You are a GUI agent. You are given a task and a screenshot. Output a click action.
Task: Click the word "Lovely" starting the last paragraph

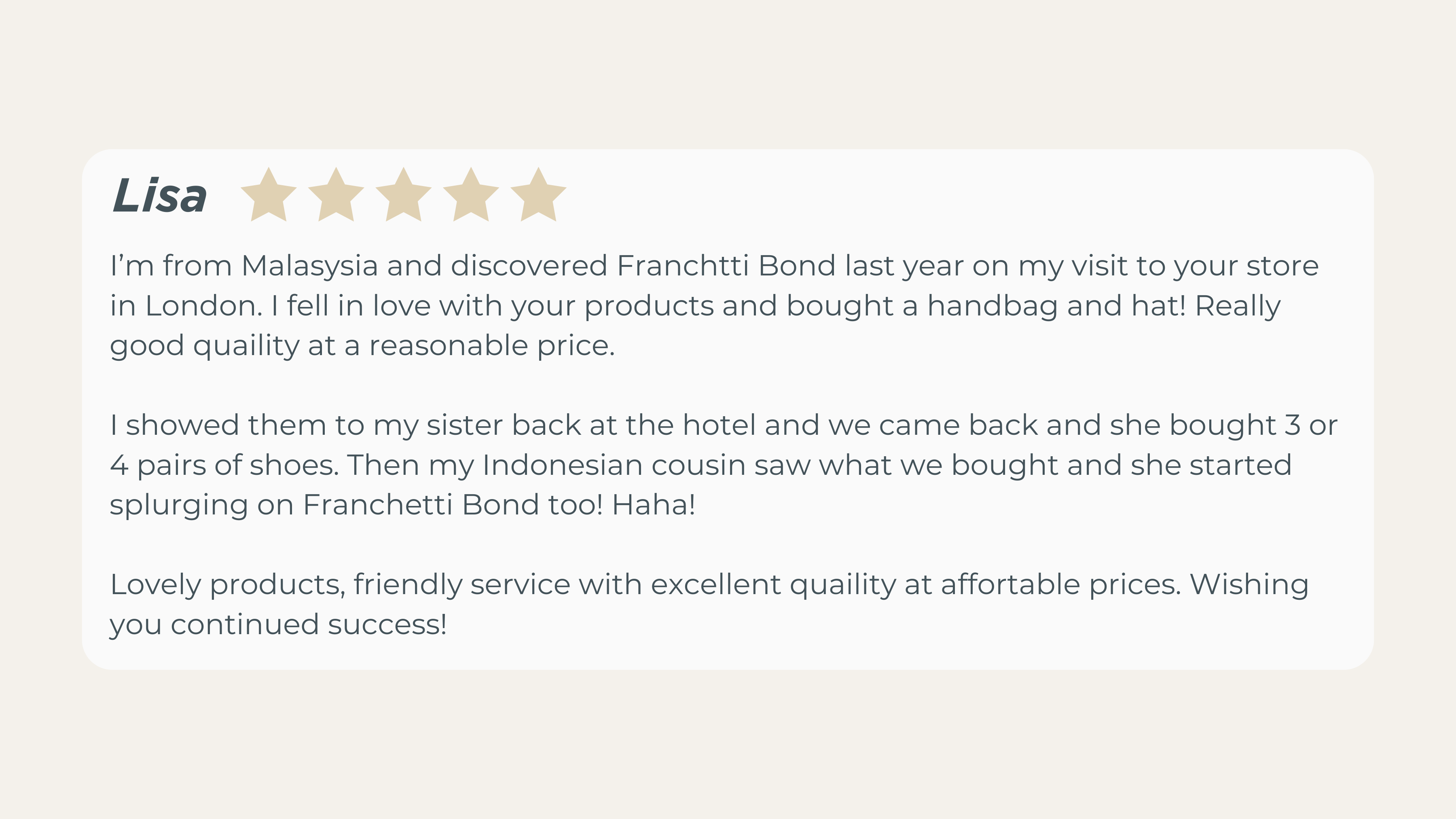tap(155, 584)
